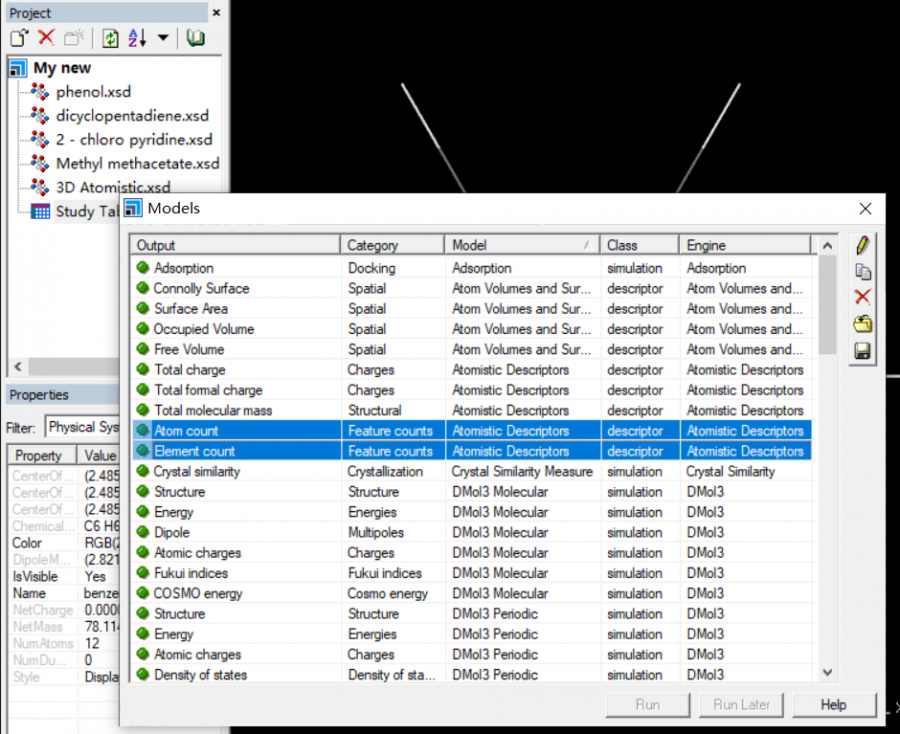Click the load model folder icon
This screenshot has width=900, height=734.
tap(863, 324)
